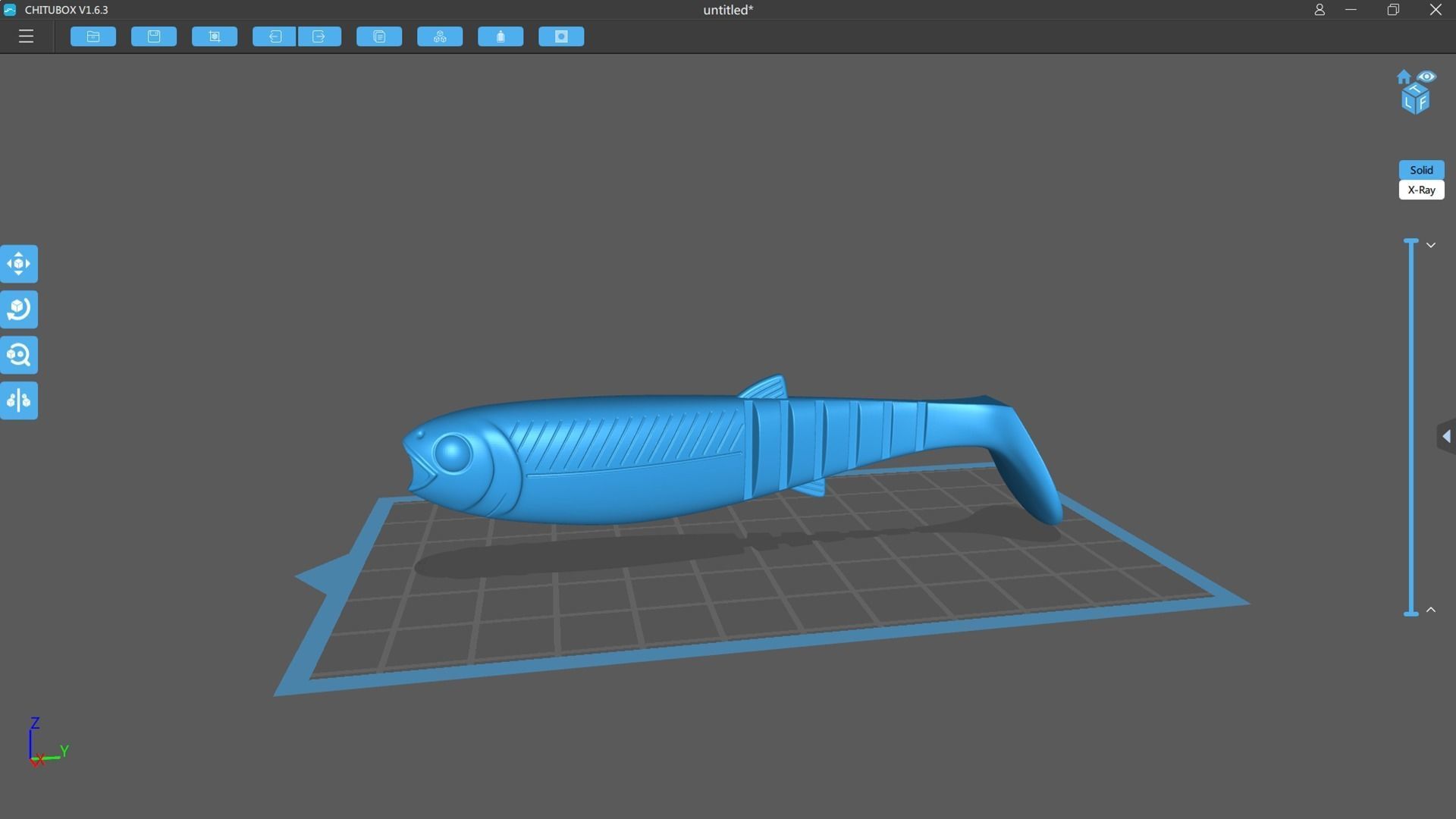Click the layer slider down chevron

pyautogui.click(x=1431, y=245)
